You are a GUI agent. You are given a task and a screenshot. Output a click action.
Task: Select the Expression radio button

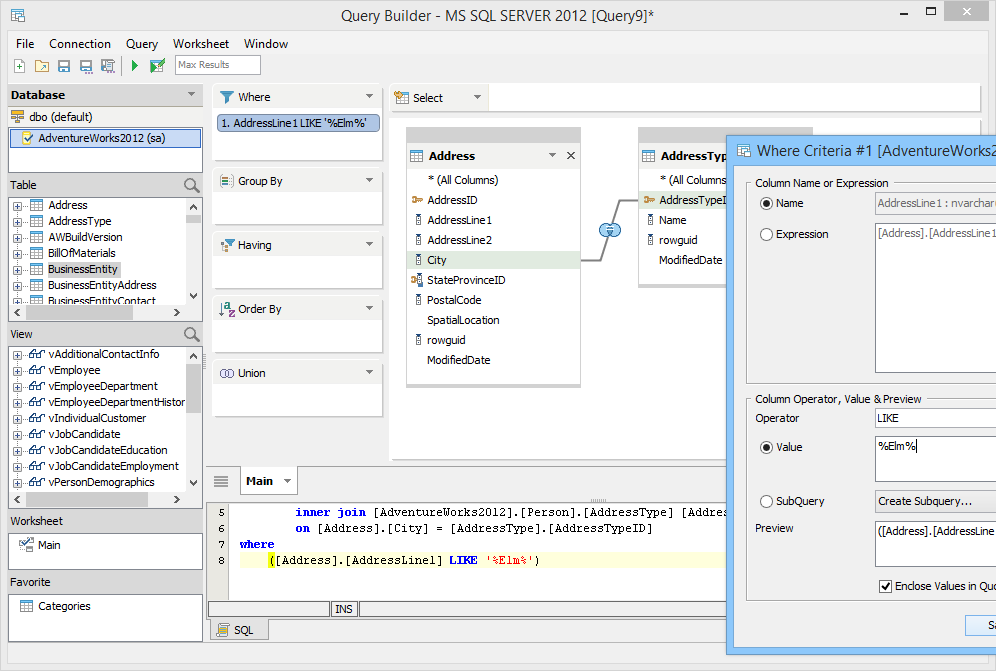coord(766,234)
